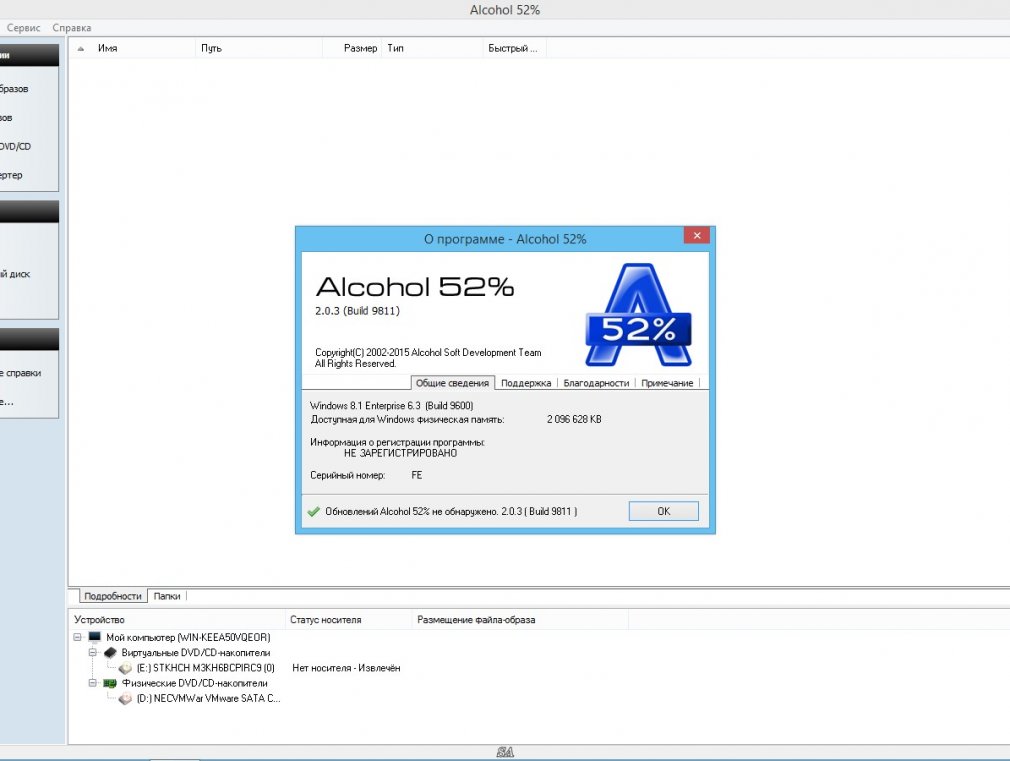Click Статус носителя column header

click(325, 619)
